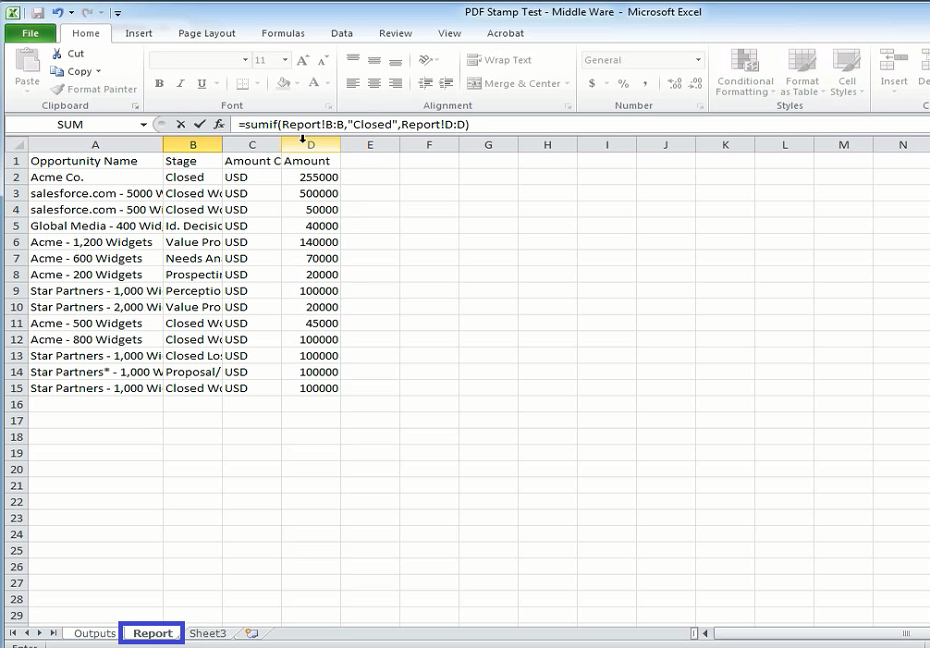930x648 pixels.
Task: Switch to the Page Layout tab
Action: coord(207,34)
